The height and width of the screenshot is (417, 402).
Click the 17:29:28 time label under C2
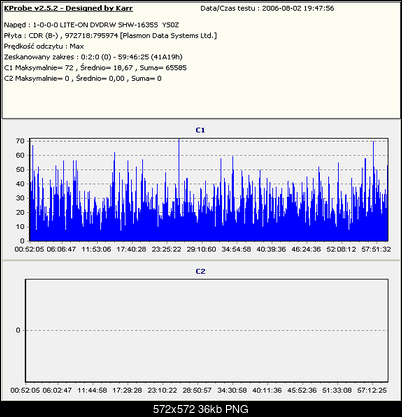click(x=127, y=390)
